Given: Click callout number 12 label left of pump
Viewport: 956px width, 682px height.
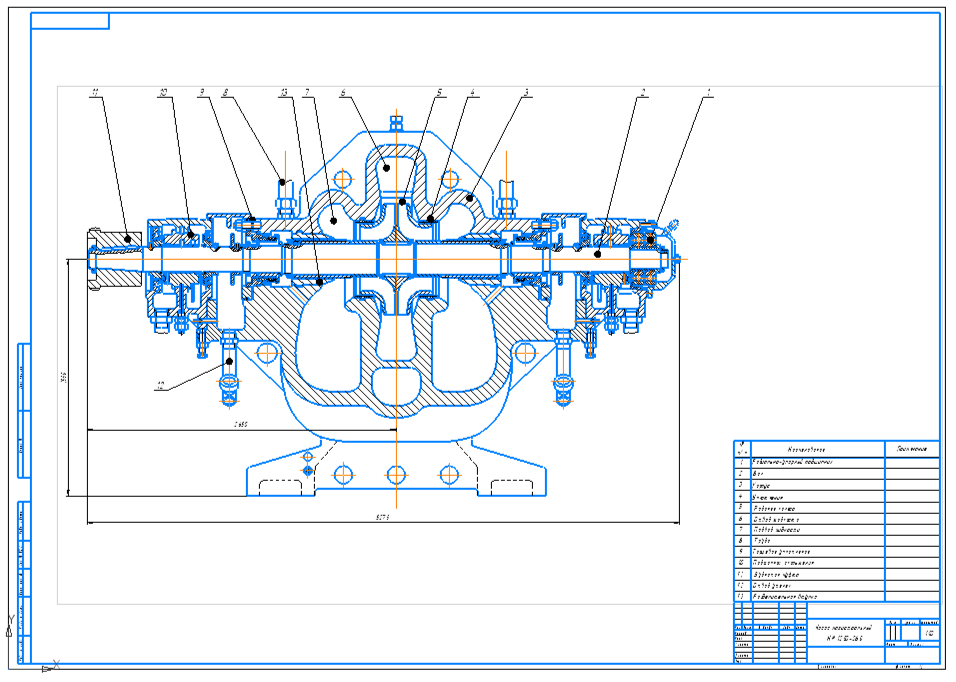Looking at the screenshot, I should (158, 383).
